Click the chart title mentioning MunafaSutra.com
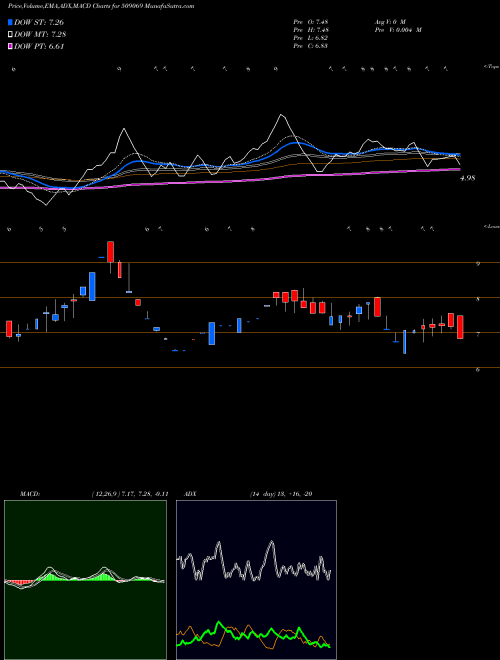This screenshot has width=500, height=660. coord(101,7)
